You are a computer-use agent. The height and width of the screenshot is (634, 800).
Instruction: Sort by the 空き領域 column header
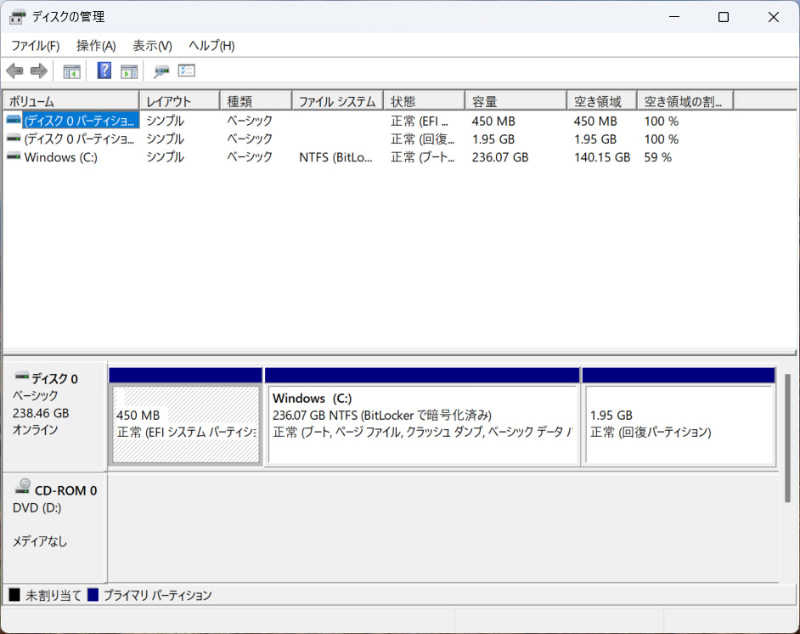click(602, 101)
